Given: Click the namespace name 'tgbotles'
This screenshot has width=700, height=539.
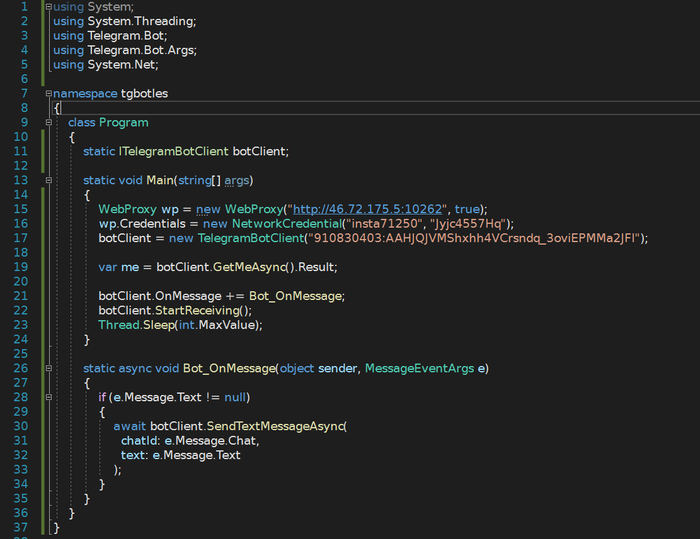Looking at the screenshot, I should (x=144, y=93).
